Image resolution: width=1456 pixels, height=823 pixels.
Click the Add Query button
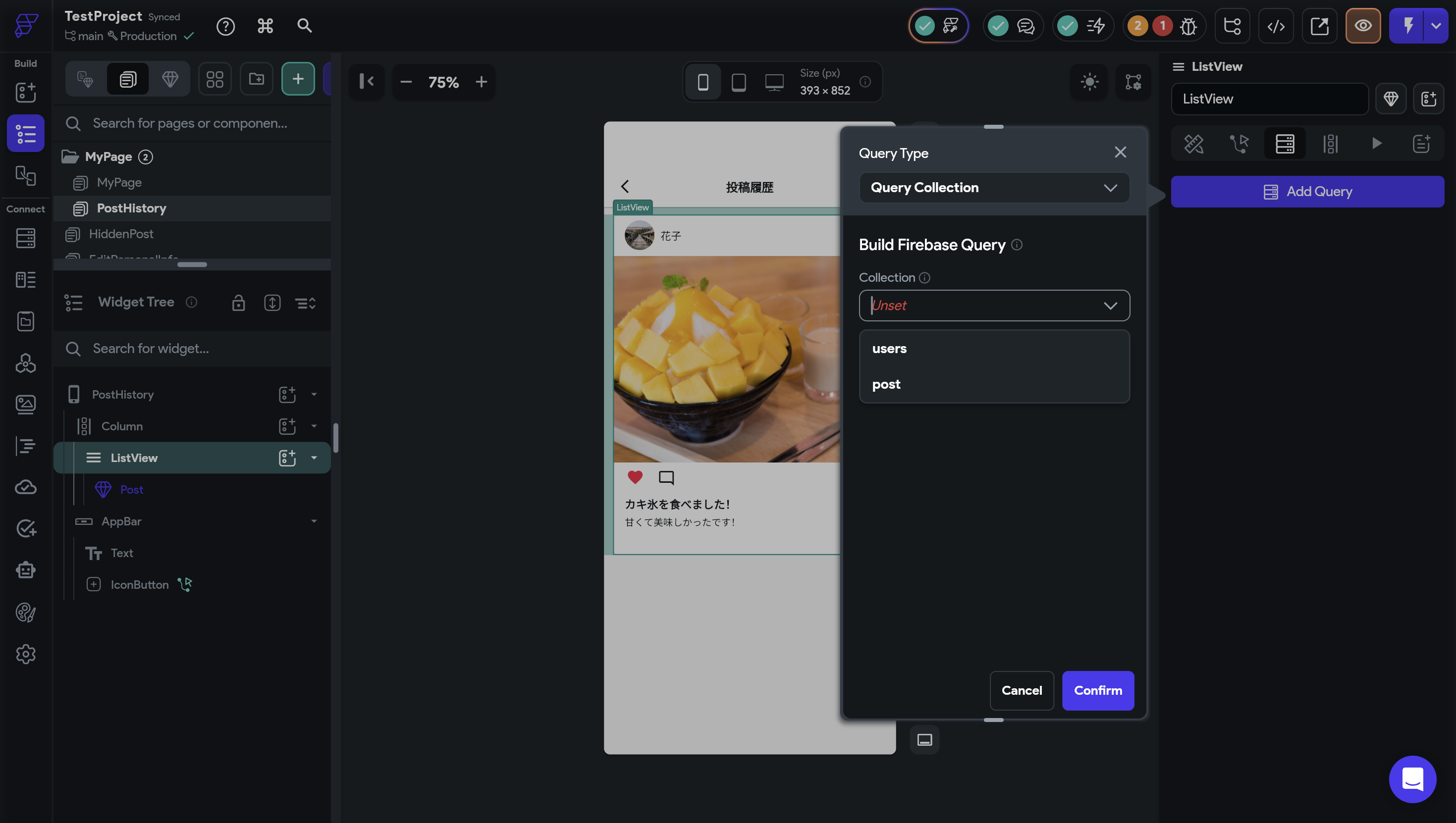pos(1307,192)
